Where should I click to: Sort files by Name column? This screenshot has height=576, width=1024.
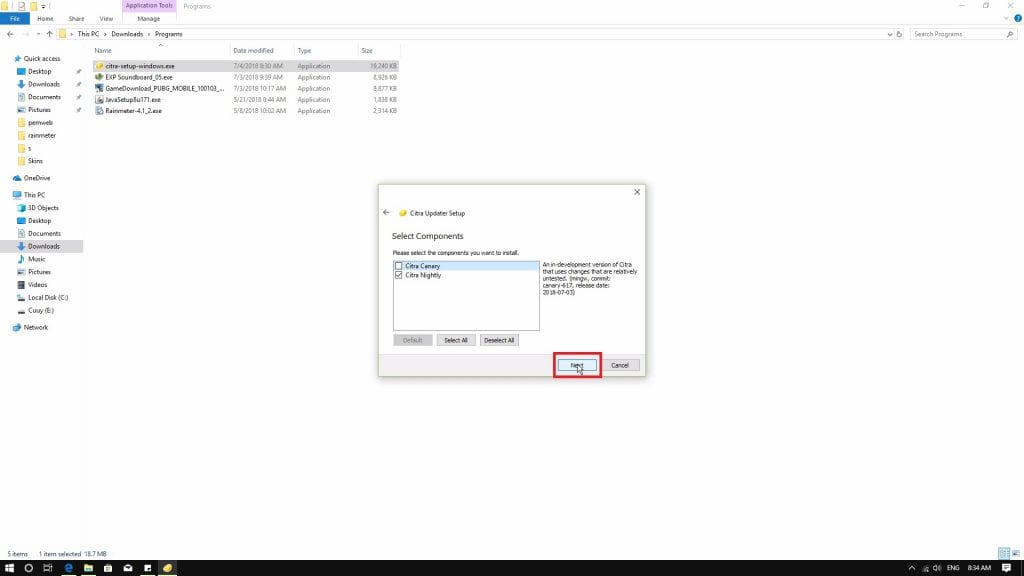(x=160, y=50)
